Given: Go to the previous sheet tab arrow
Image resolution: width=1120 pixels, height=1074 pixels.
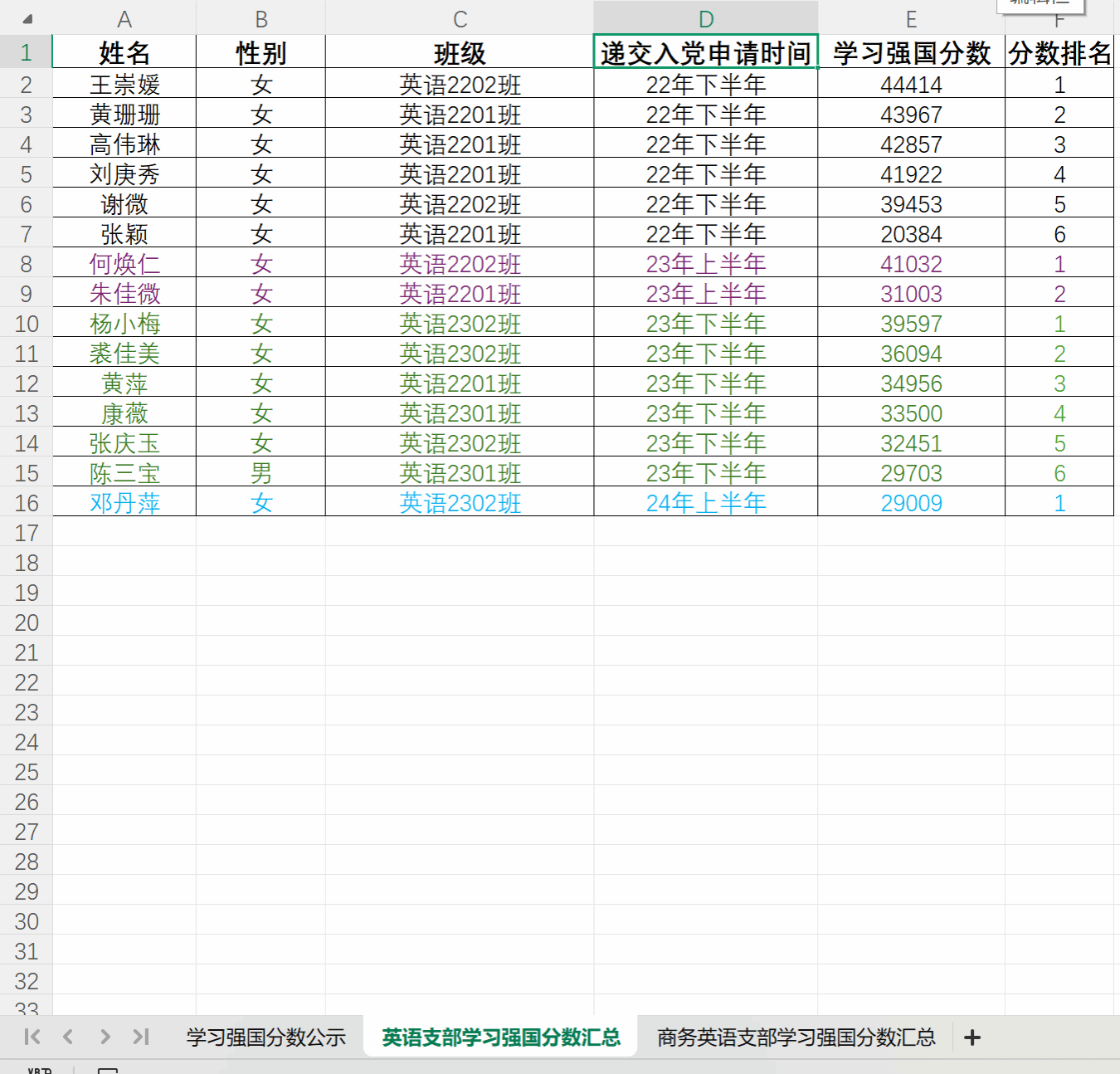Looking at the screenshot, I should click(68, 1037).
